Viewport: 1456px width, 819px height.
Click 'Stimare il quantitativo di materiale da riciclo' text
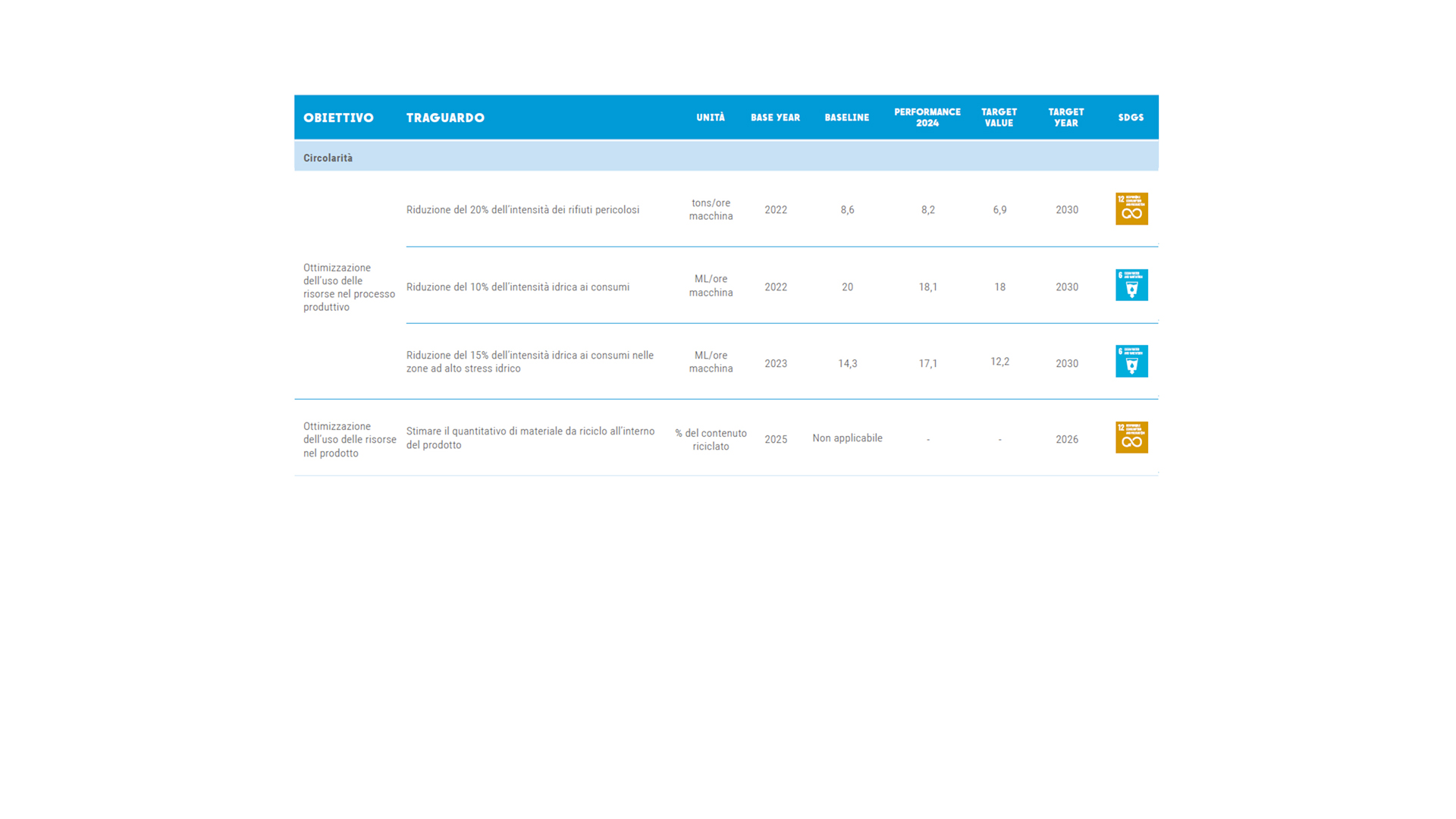pyautogui.click(x=530, y=438)
